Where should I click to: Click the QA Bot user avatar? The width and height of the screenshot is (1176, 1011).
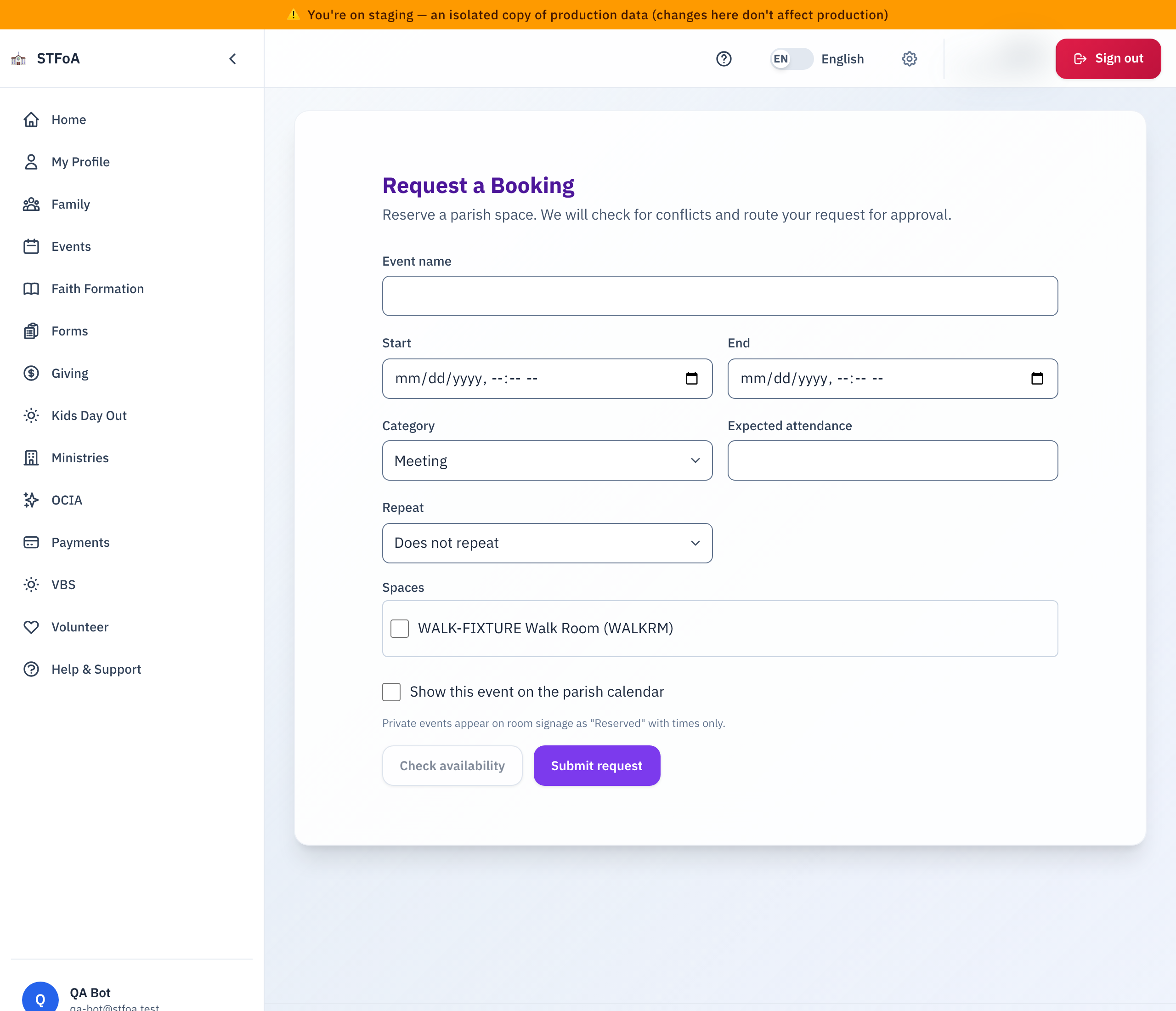point(40,997)
